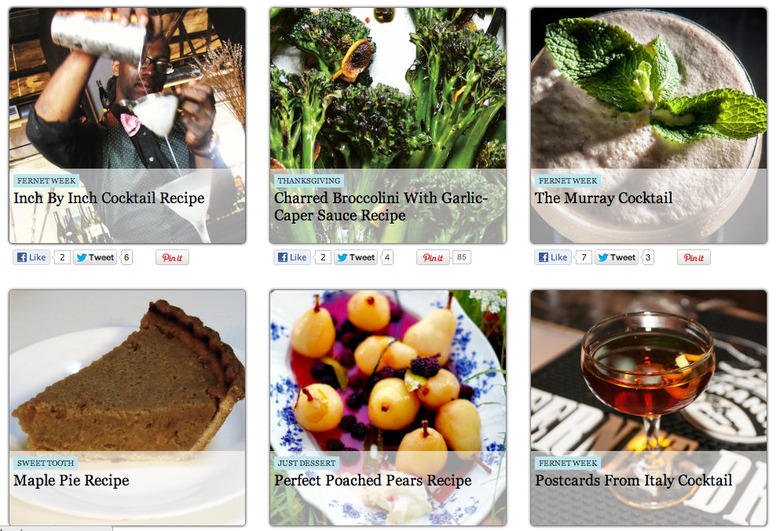The image size is (780, 531).
Task: Open the Perfect Poached Pears Recipe link
Action: [373, 480]
